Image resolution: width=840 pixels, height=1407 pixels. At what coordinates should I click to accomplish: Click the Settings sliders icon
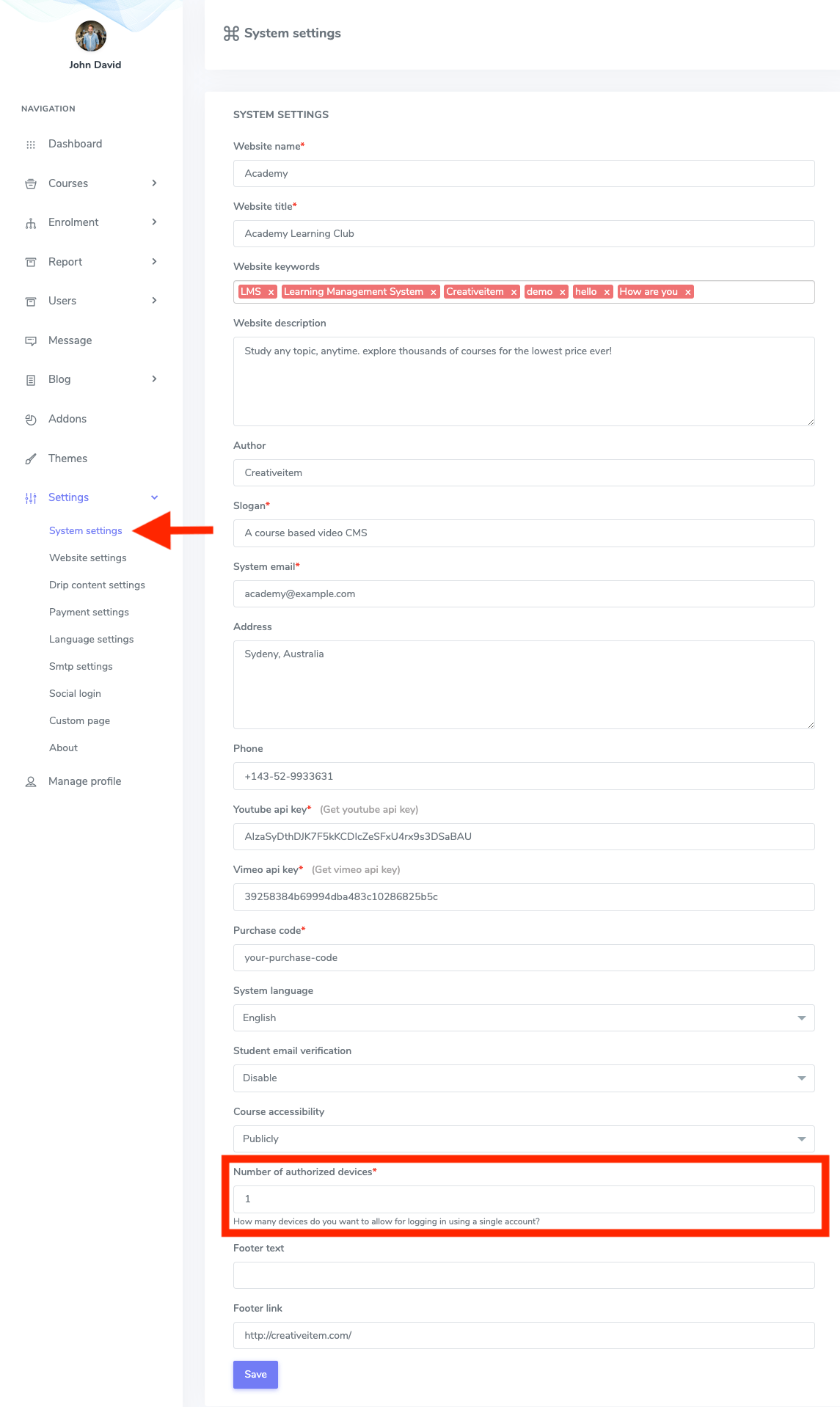[x=31, y=497]
